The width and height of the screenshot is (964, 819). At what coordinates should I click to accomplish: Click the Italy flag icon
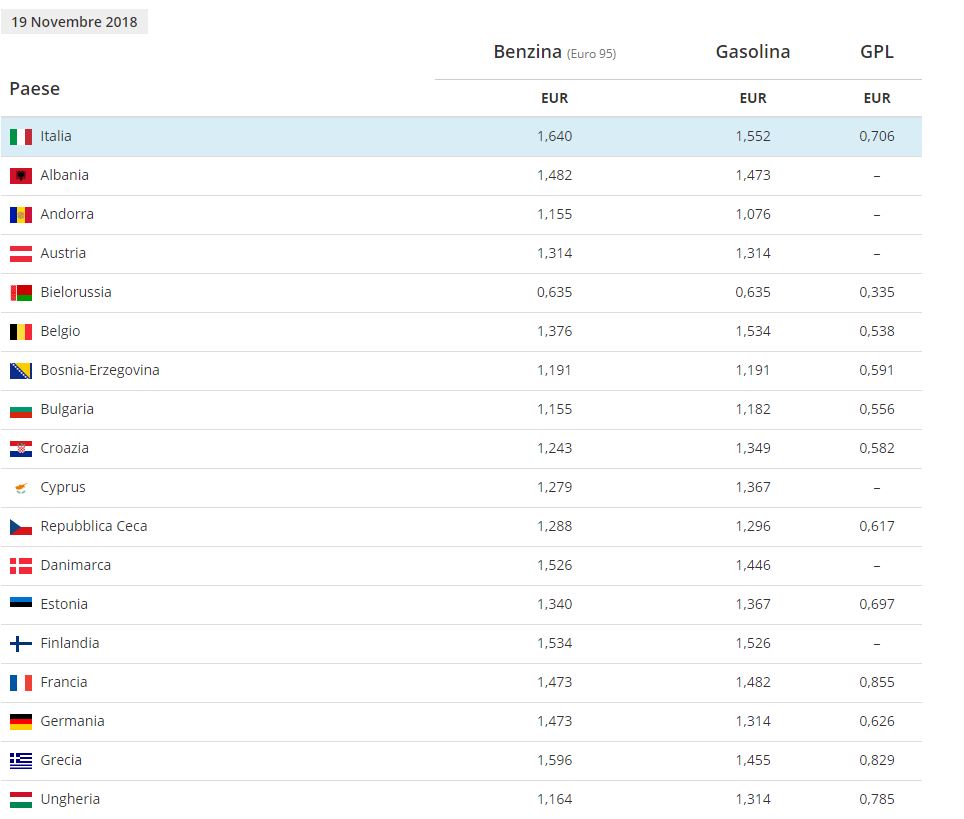tap(21, 137)
